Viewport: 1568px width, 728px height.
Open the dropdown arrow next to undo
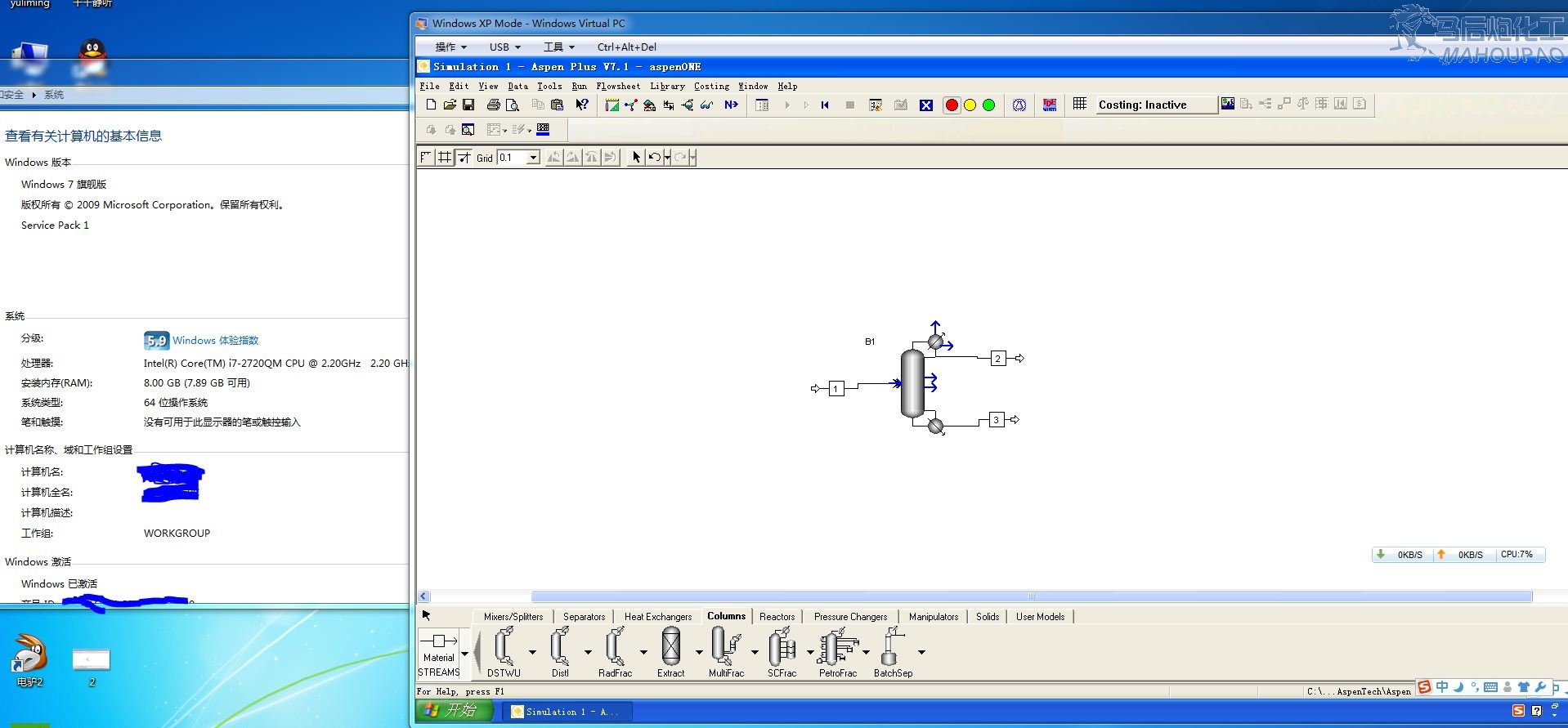pyautogui.click(x=667, y=157)
